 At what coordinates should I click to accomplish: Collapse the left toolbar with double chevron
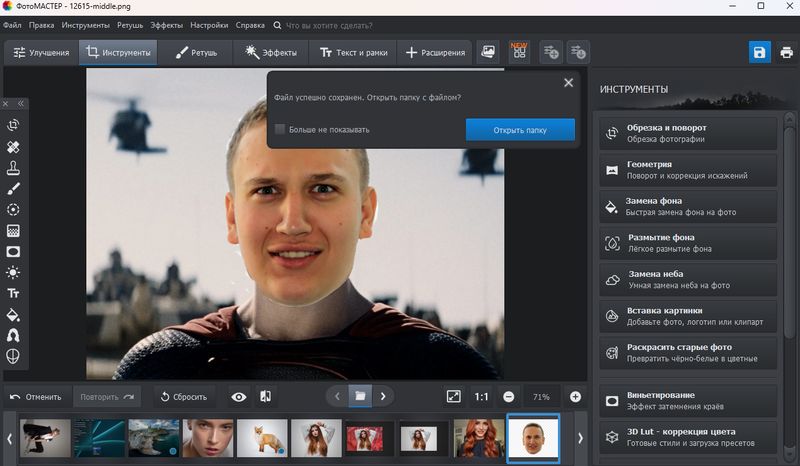pyautogui.click(x=21, y=103)
